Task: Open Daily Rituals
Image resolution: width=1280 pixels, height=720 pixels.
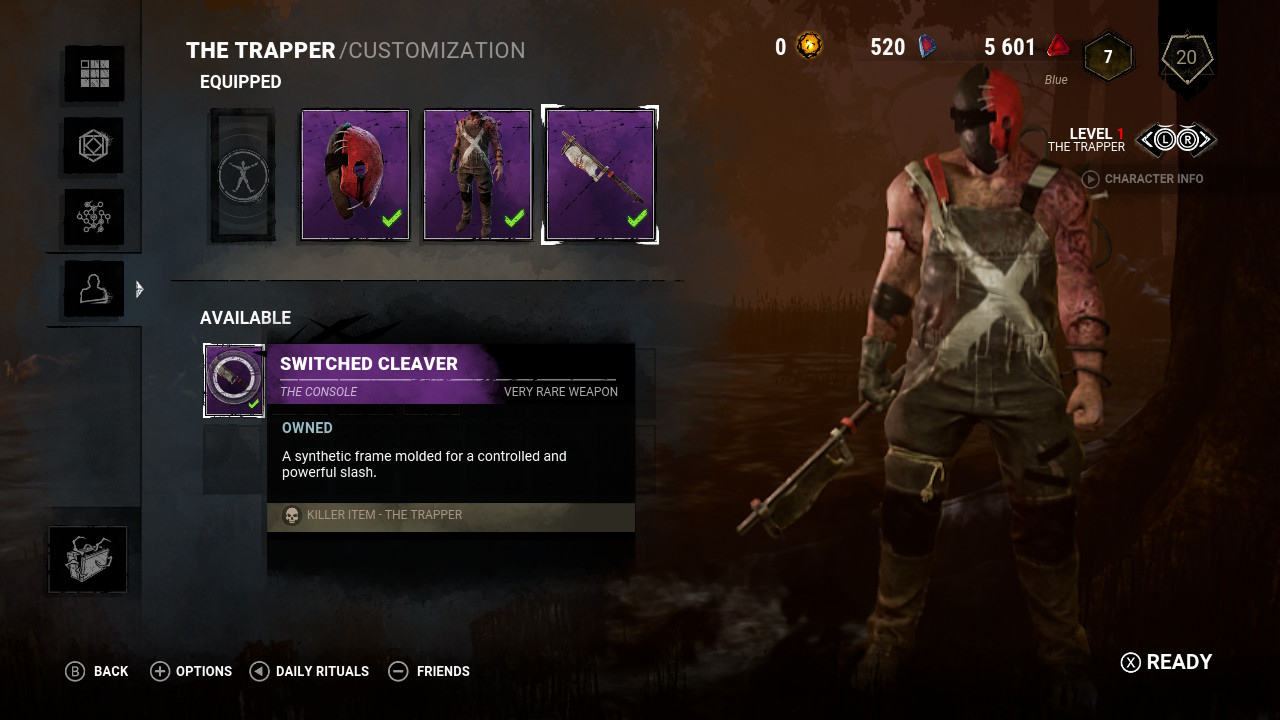Action: (309, 671)
